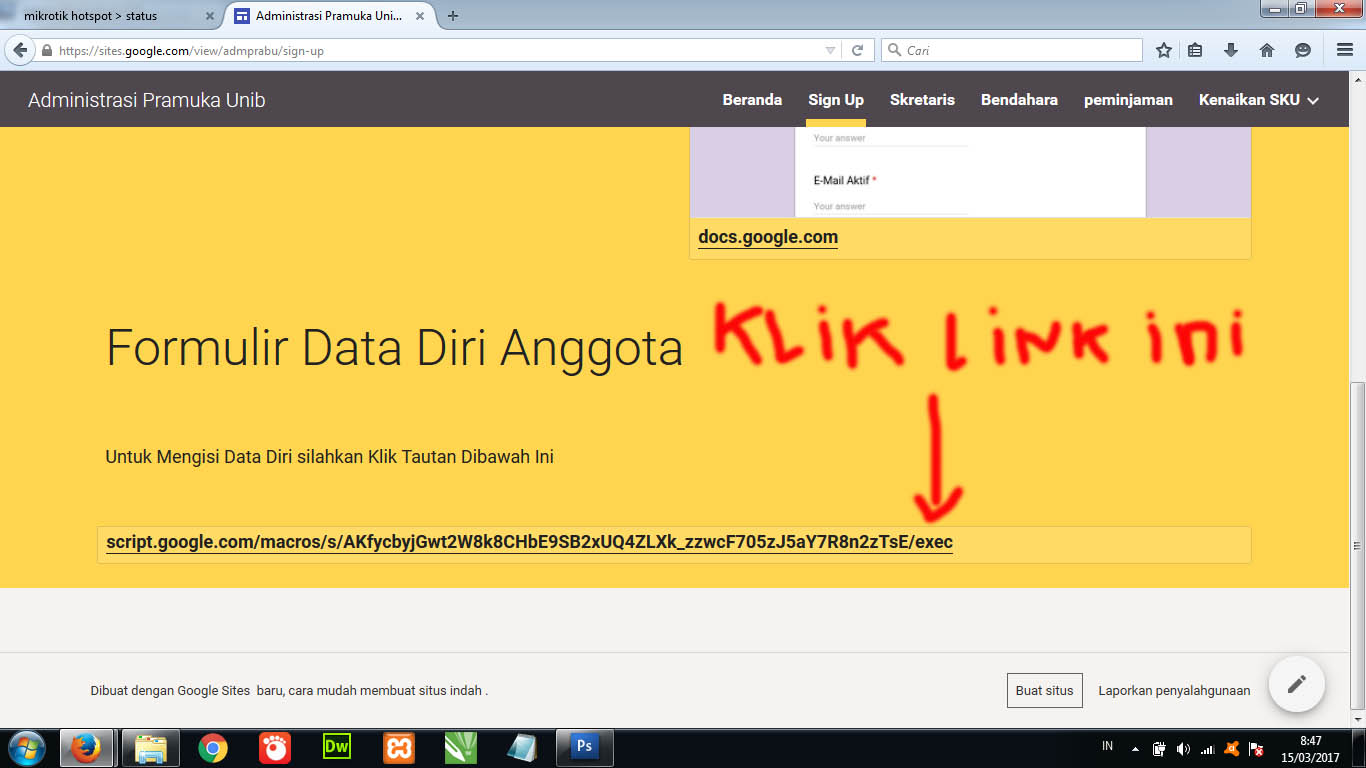1366x768 pixels.
Task: Click the script.google.com form link
Action: [x=529, y=543]
